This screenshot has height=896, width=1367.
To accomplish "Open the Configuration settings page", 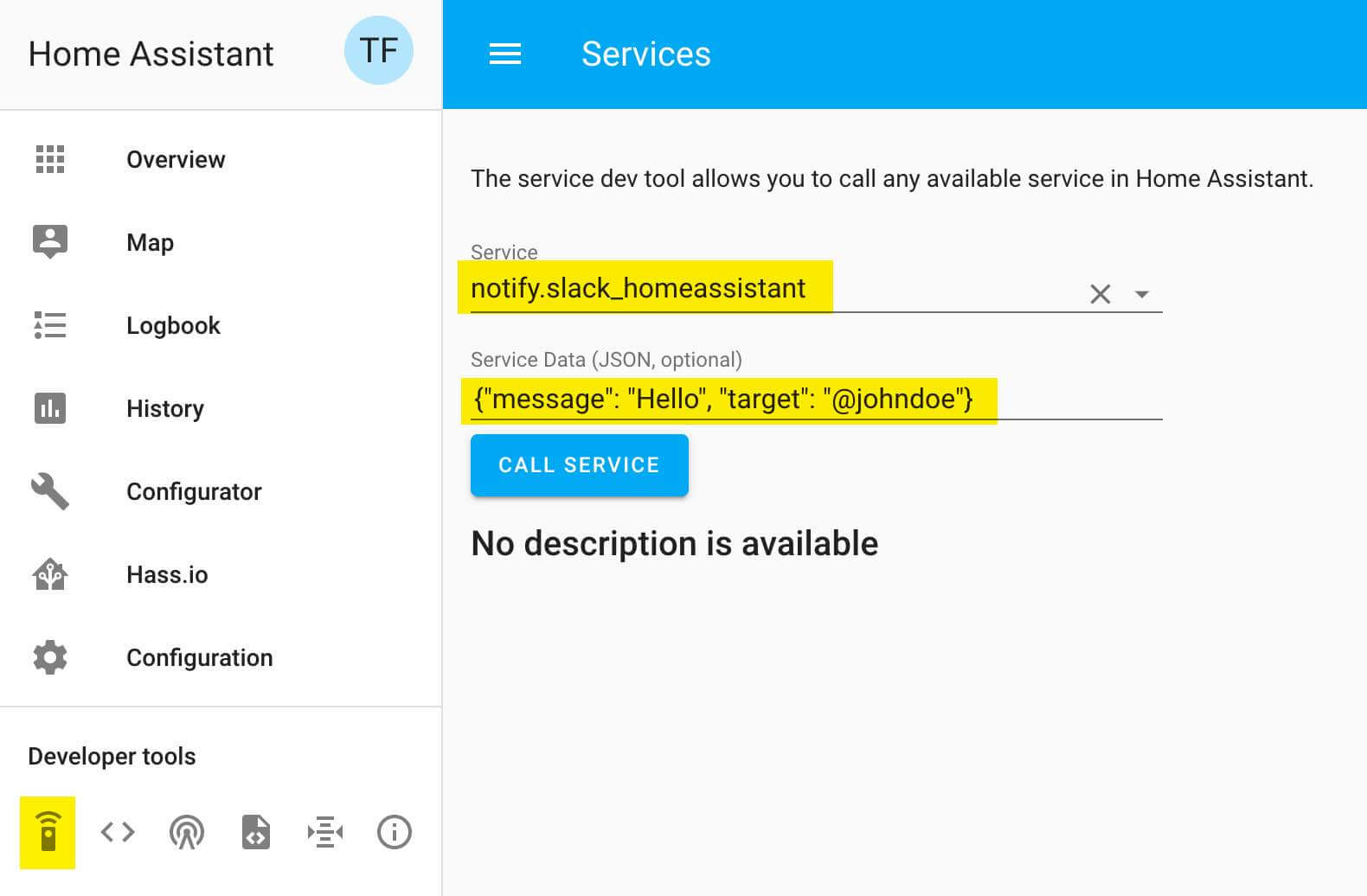I will (199, 658).
